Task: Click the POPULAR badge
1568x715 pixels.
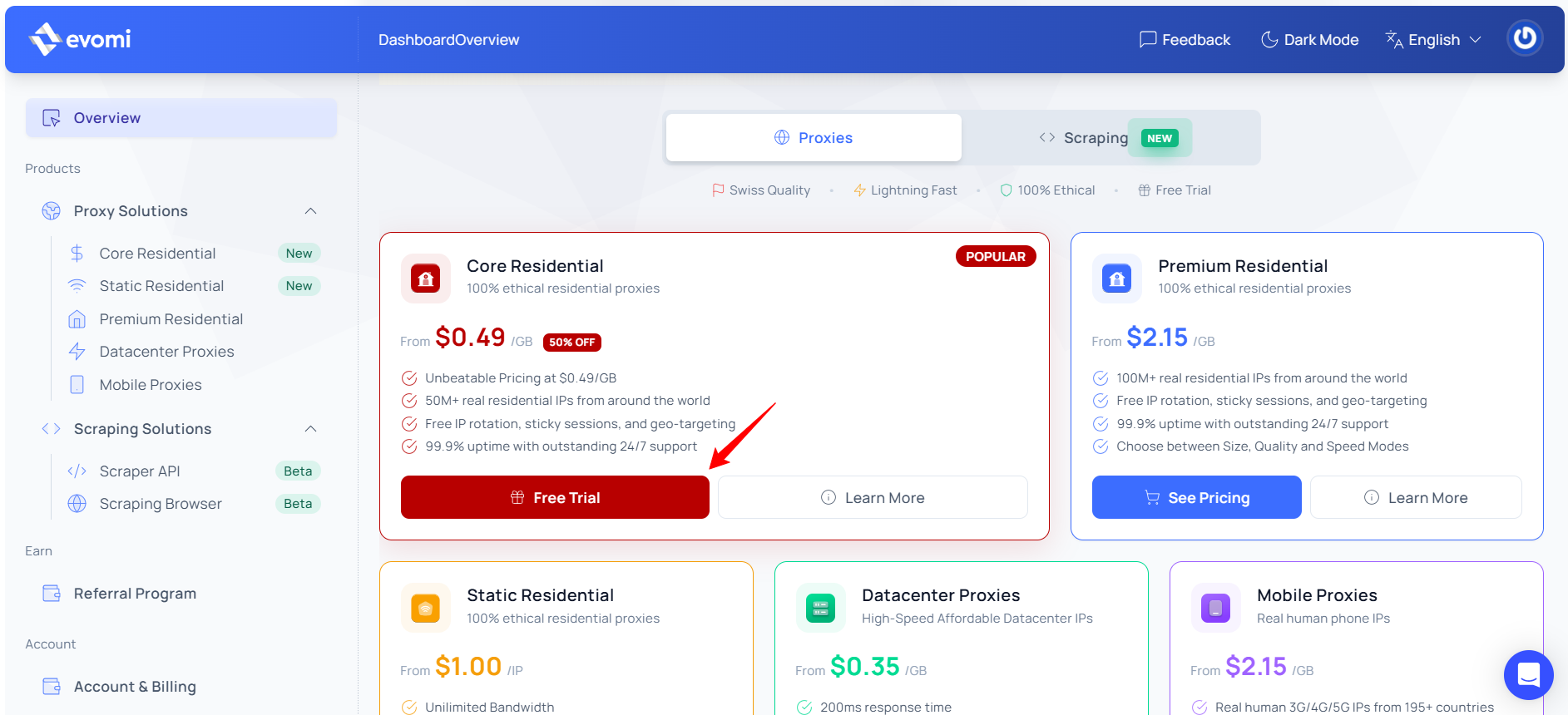Action: [996, 256]
